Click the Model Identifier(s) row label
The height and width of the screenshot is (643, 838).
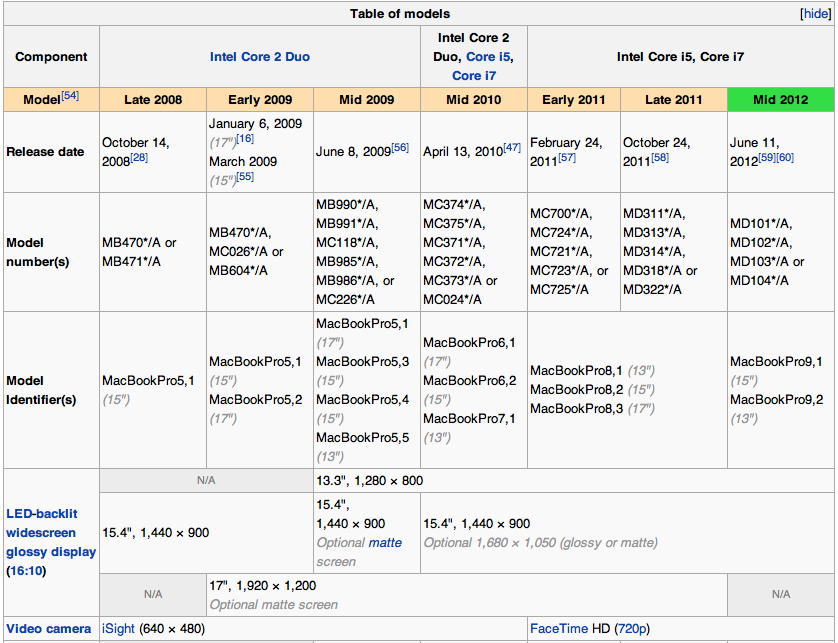tap(41, 390)
